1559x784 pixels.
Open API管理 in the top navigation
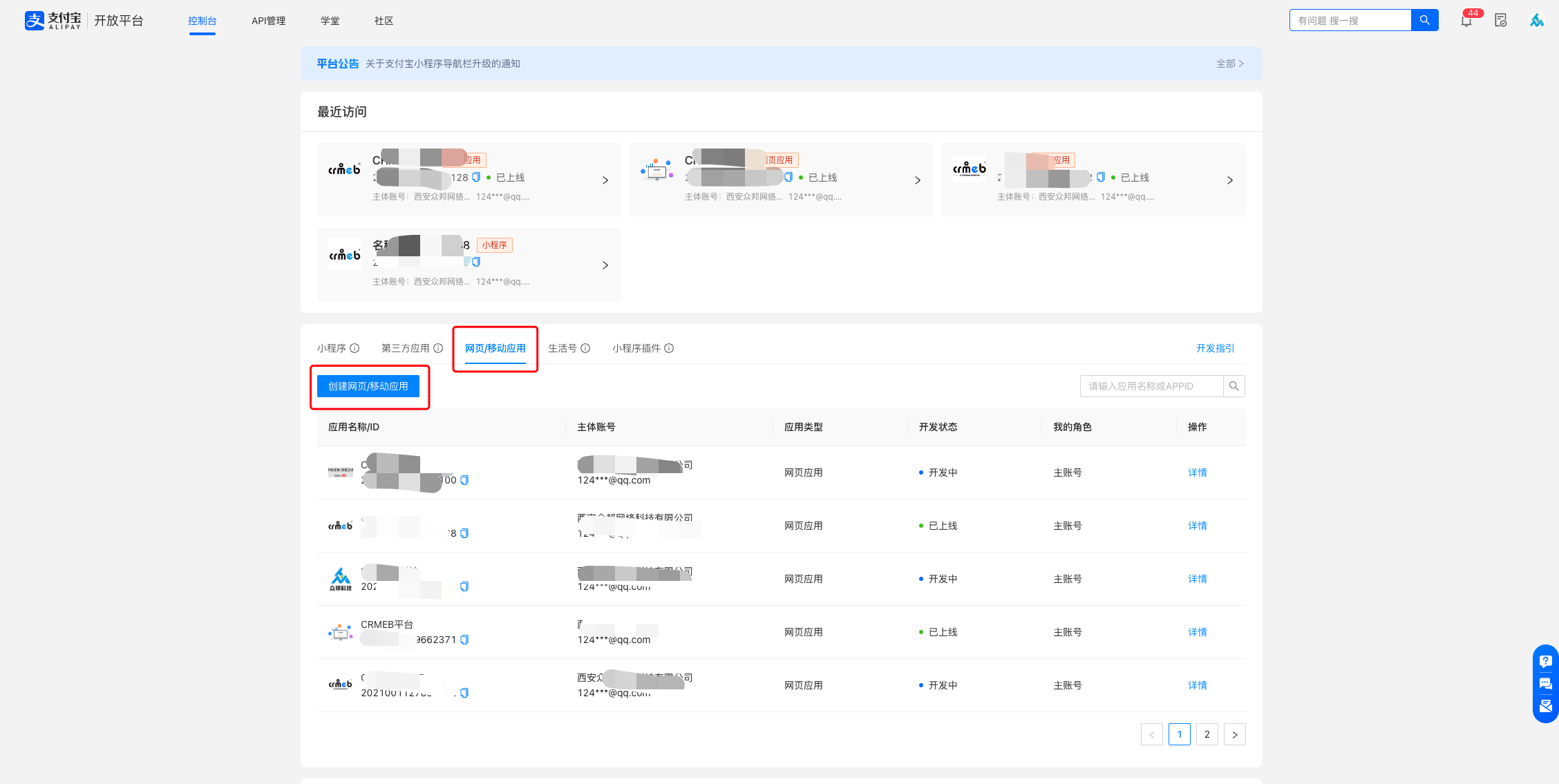pos(268,21)
